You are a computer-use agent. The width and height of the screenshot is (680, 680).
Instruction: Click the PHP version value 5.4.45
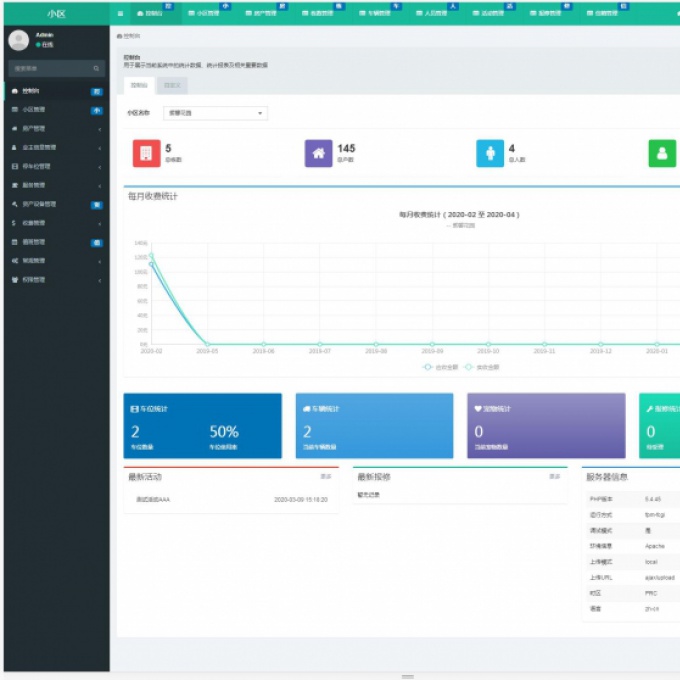pyautogui.click(x=653, y=499)
